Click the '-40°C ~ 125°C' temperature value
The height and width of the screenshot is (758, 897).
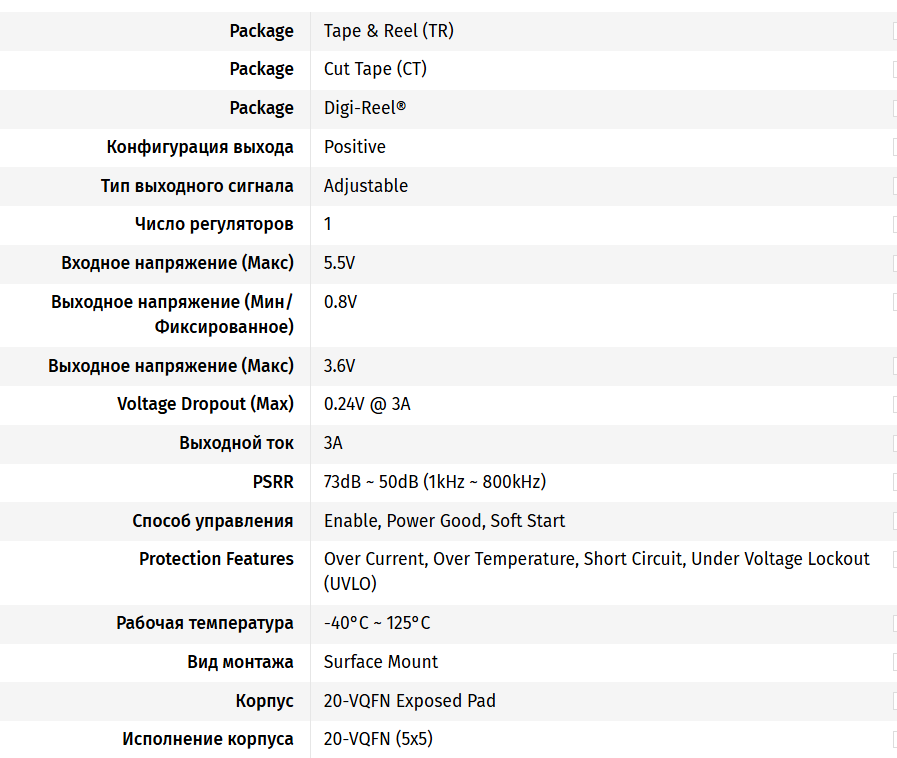pyautogui.click(x=377, y=623)
